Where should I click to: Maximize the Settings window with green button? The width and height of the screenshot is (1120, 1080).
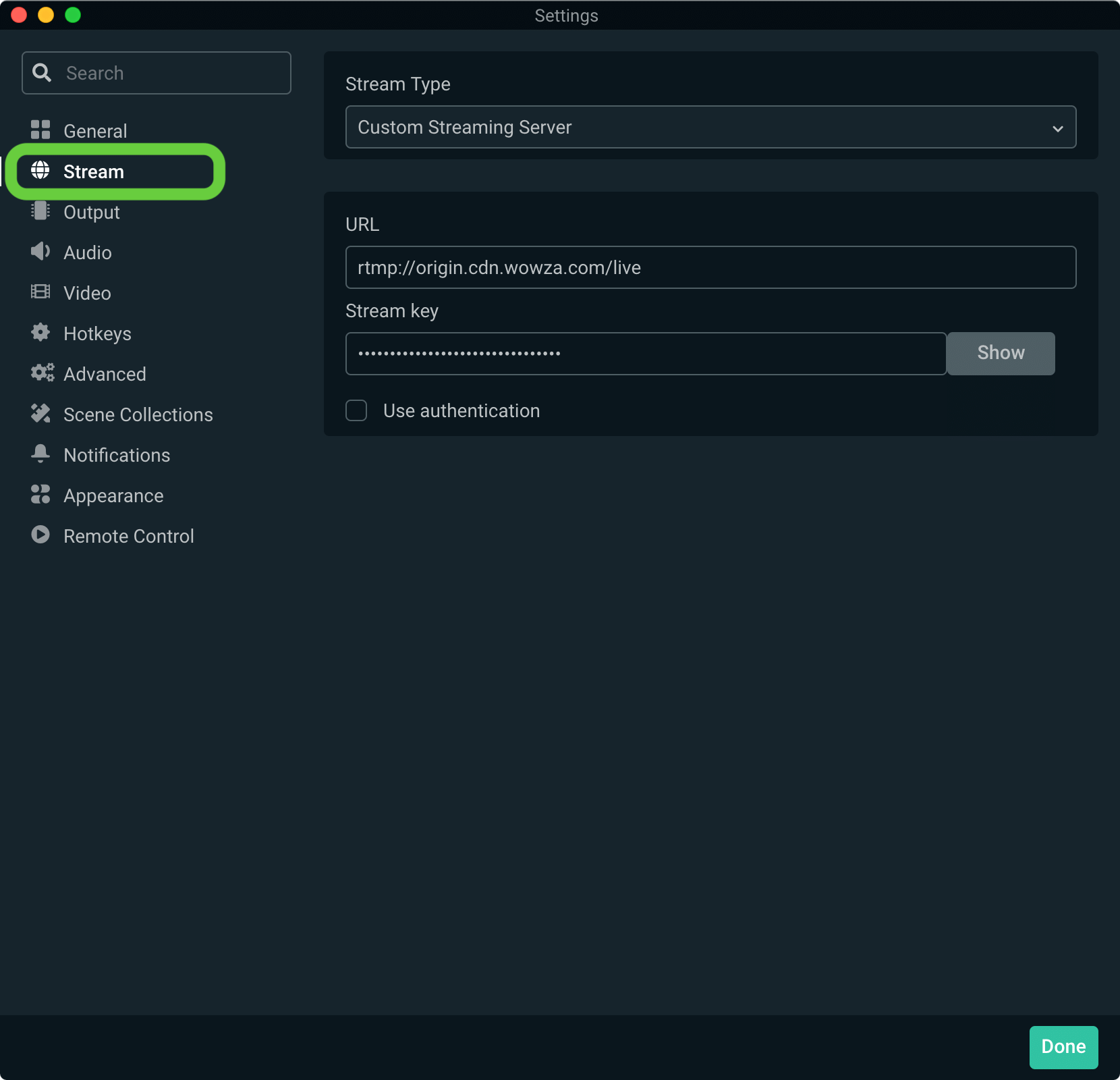pos(73,15)
